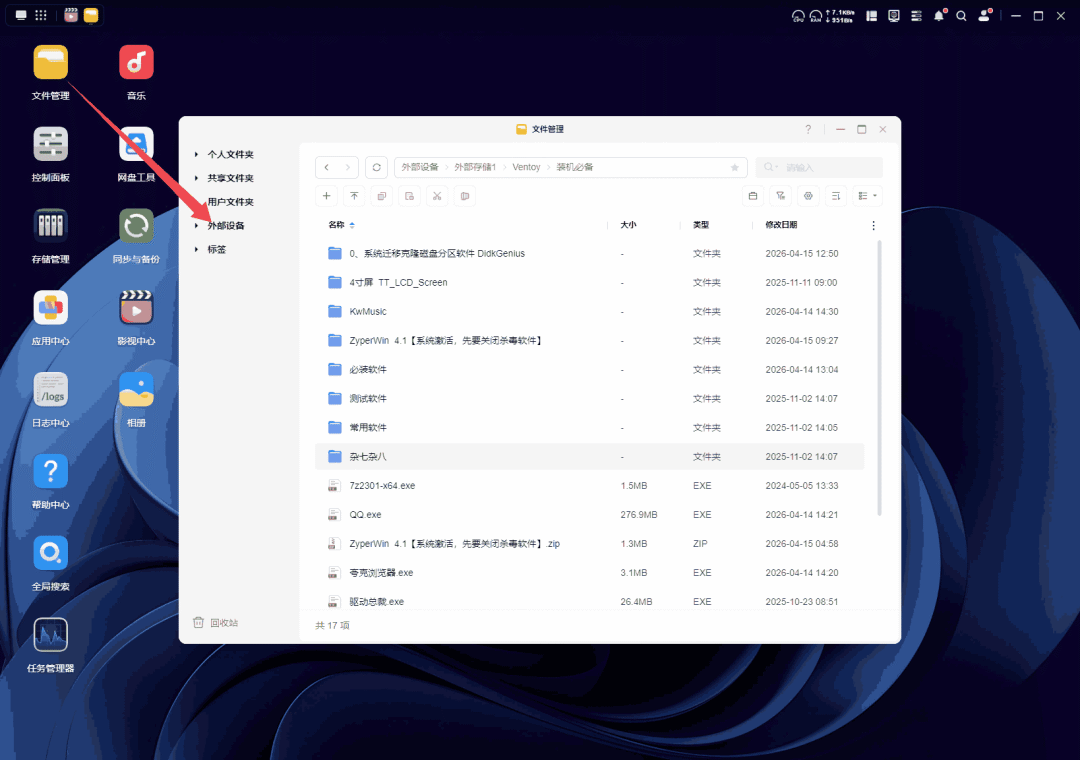Select the 夸克浏览器.exe file
The image size is (1080, 760).
pyautogui.click(x=590, y=572)
